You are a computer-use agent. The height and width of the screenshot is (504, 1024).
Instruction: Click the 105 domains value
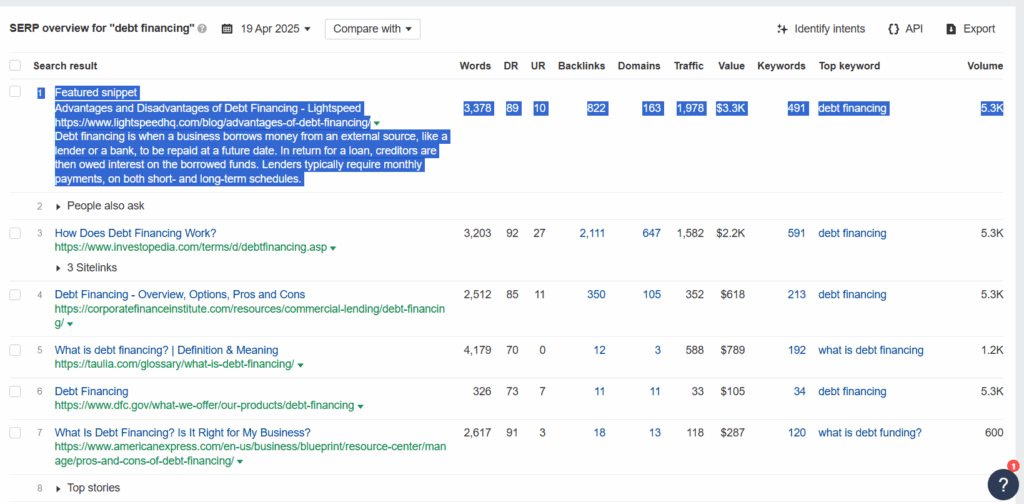coord(651,294)
